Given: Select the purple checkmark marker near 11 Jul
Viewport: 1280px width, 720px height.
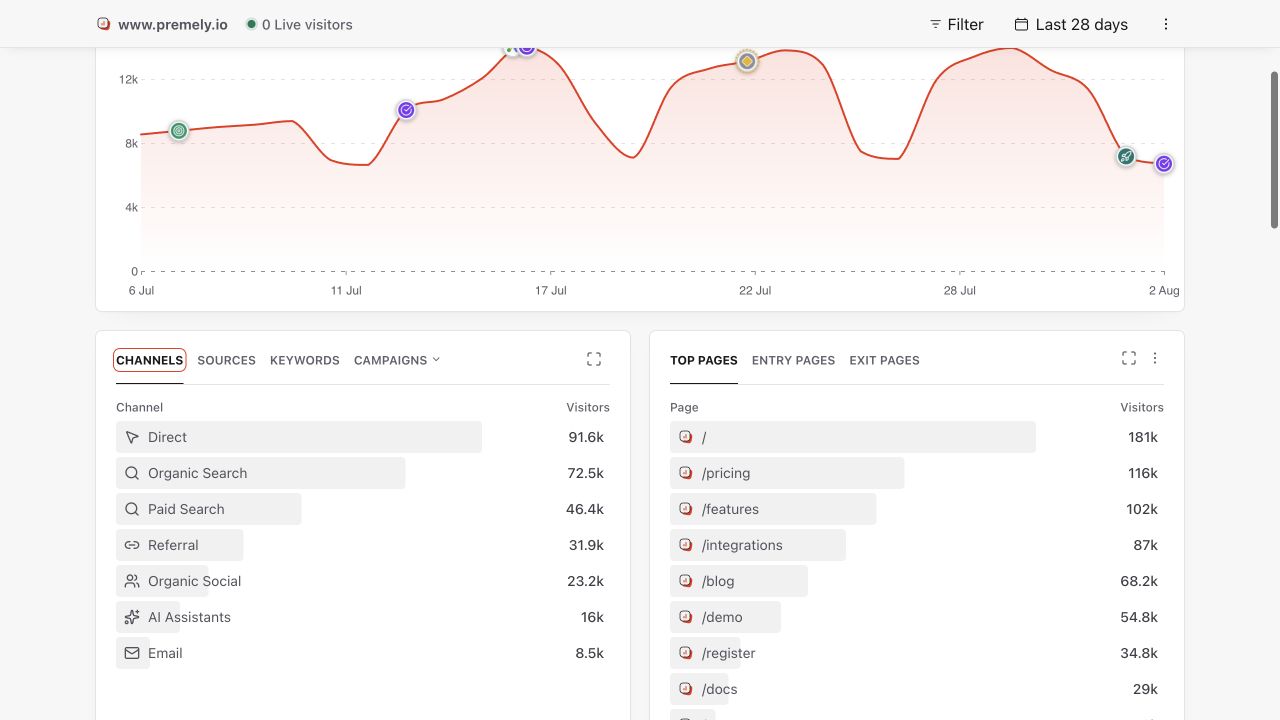Looking at the screenshot, I should pyautogui.click(x=406, y=110).
